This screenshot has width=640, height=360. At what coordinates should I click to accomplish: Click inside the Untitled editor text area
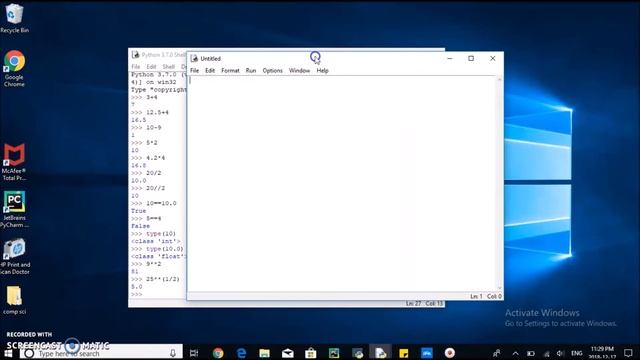pyautogui.click(x=342, y=184)
